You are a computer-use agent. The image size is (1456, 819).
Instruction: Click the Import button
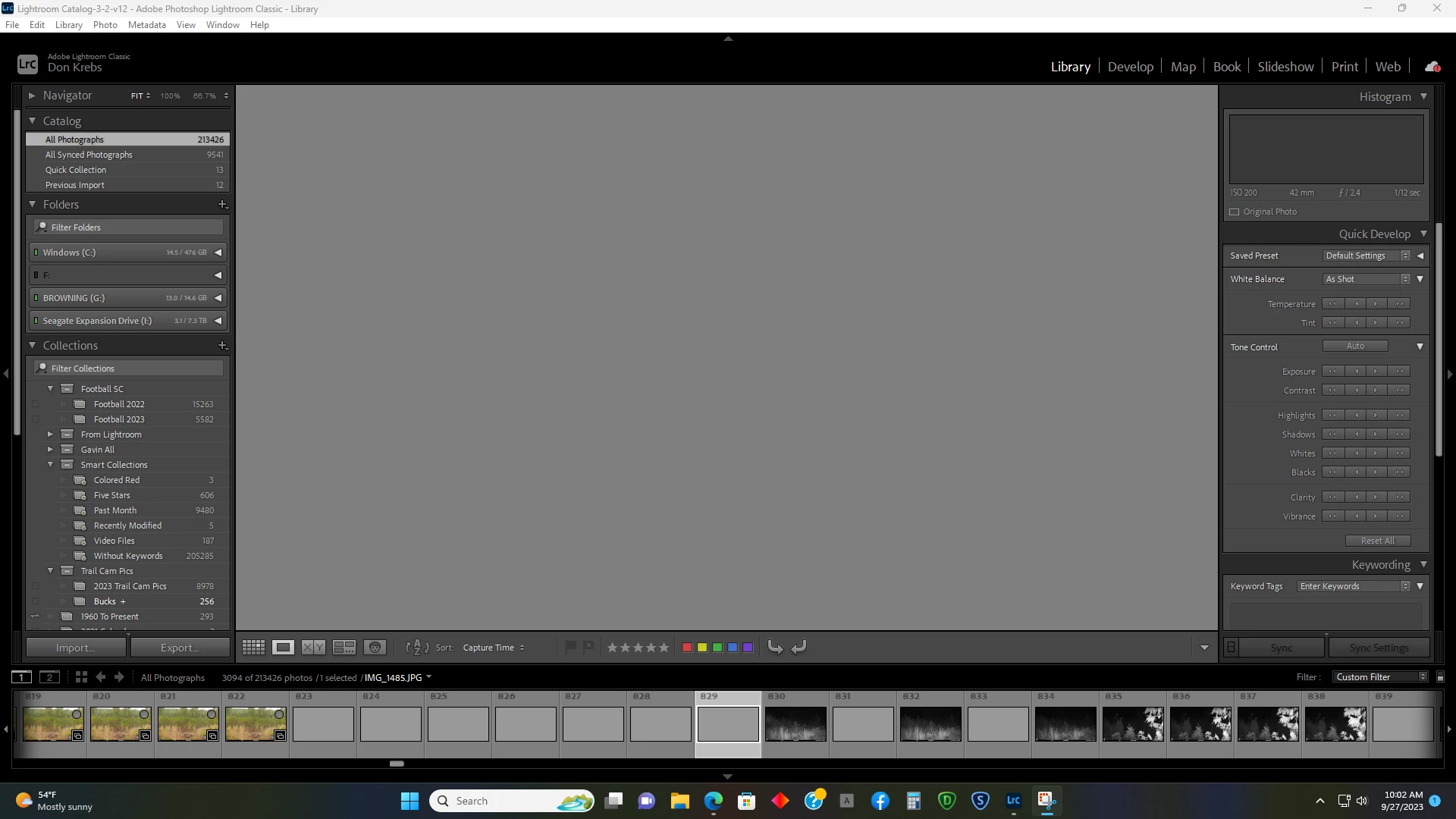point(75,648)
